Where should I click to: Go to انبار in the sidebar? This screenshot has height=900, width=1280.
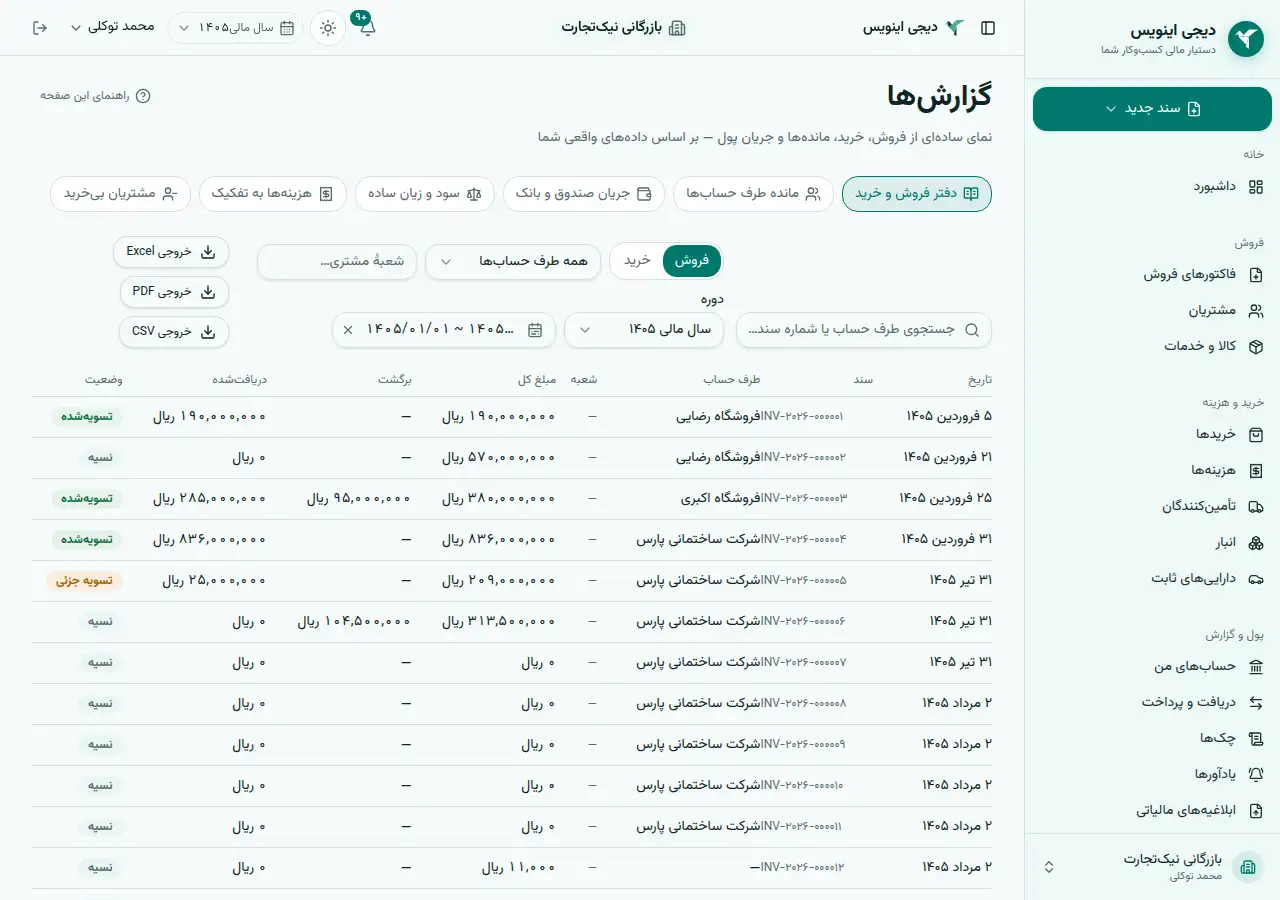click(x=1152, y=542)
